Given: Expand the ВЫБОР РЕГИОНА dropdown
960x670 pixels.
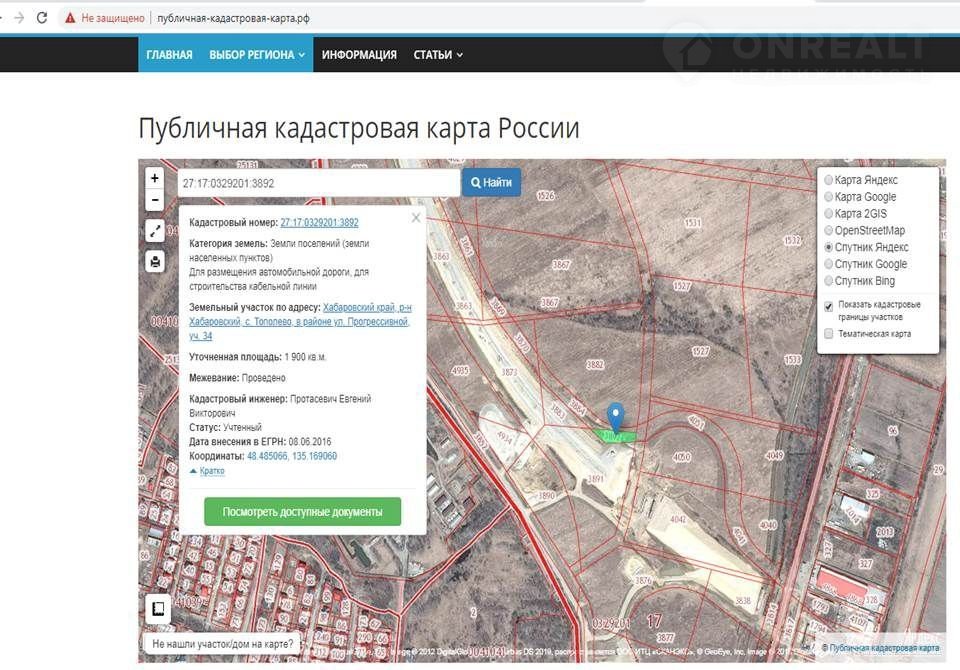Looking at the screenshot, I should coord(257,55).
